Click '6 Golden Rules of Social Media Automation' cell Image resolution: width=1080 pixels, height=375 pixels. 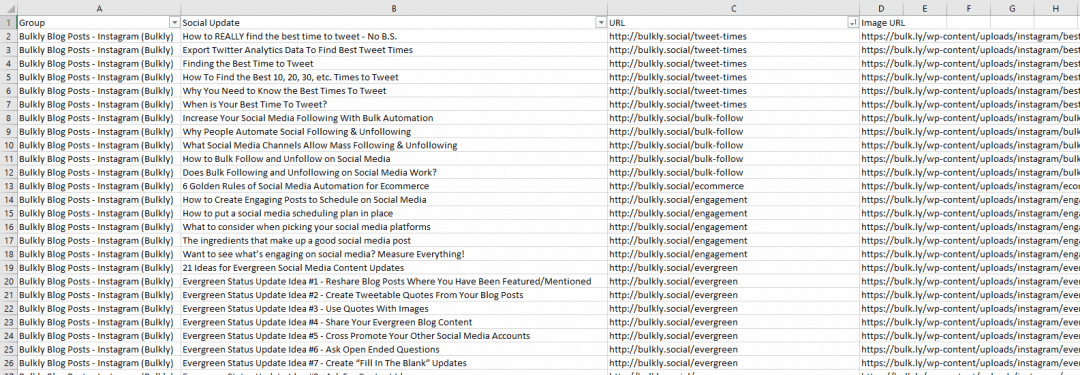(x=394, y=186)
